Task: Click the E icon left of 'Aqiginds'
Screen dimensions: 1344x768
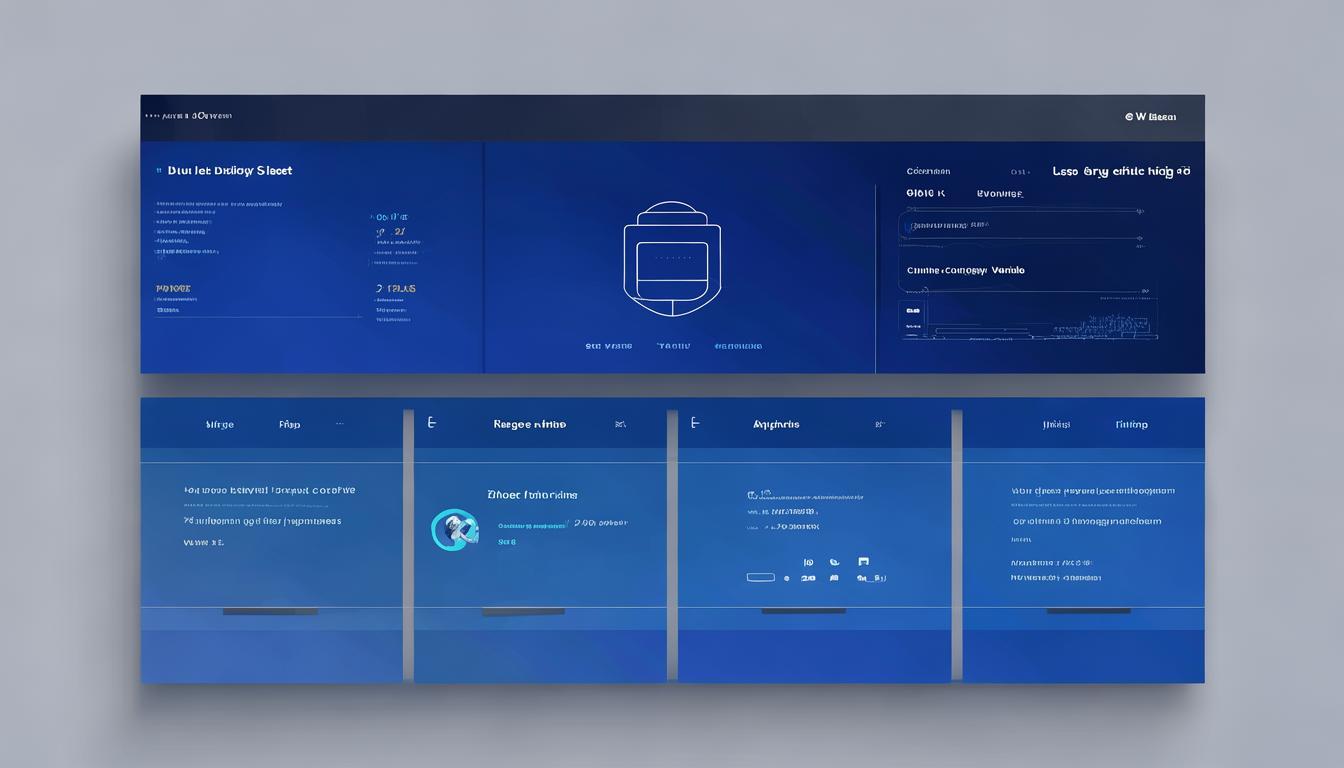Action: tap(695, 423)
